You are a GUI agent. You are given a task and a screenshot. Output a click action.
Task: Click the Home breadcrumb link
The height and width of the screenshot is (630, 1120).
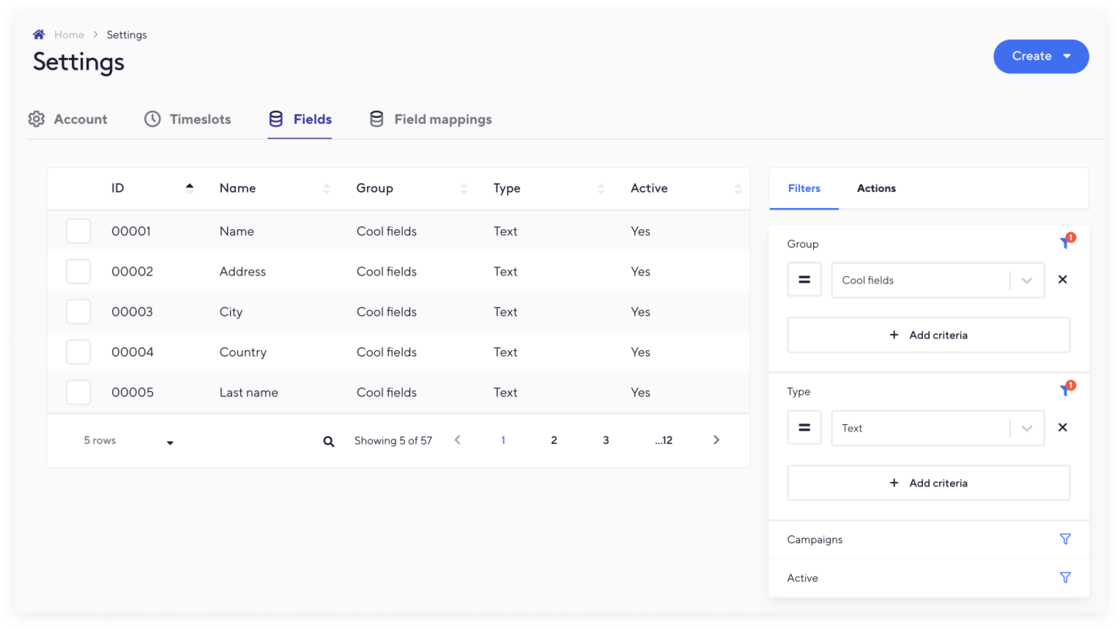[69, 34]
